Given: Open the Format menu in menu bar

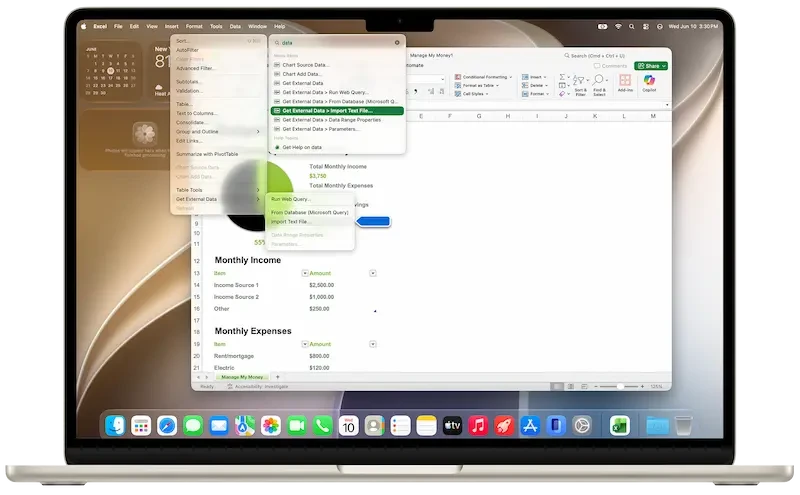Looking at the screenshot, I should coord(194,27).
